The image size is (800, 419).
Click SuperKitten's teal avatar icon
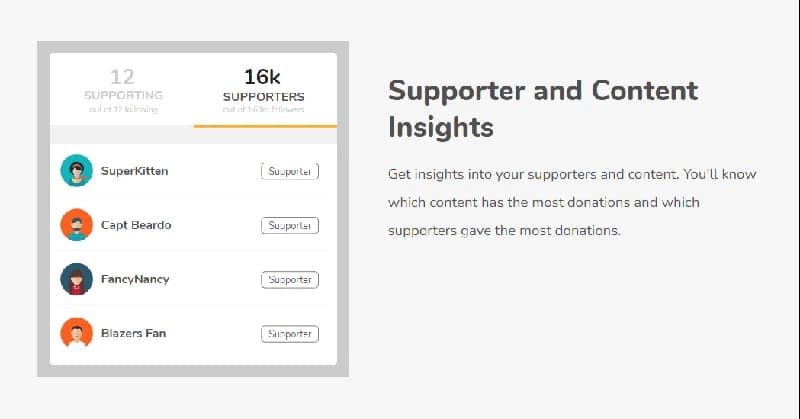pyautogui.click(x=76, y=171)
